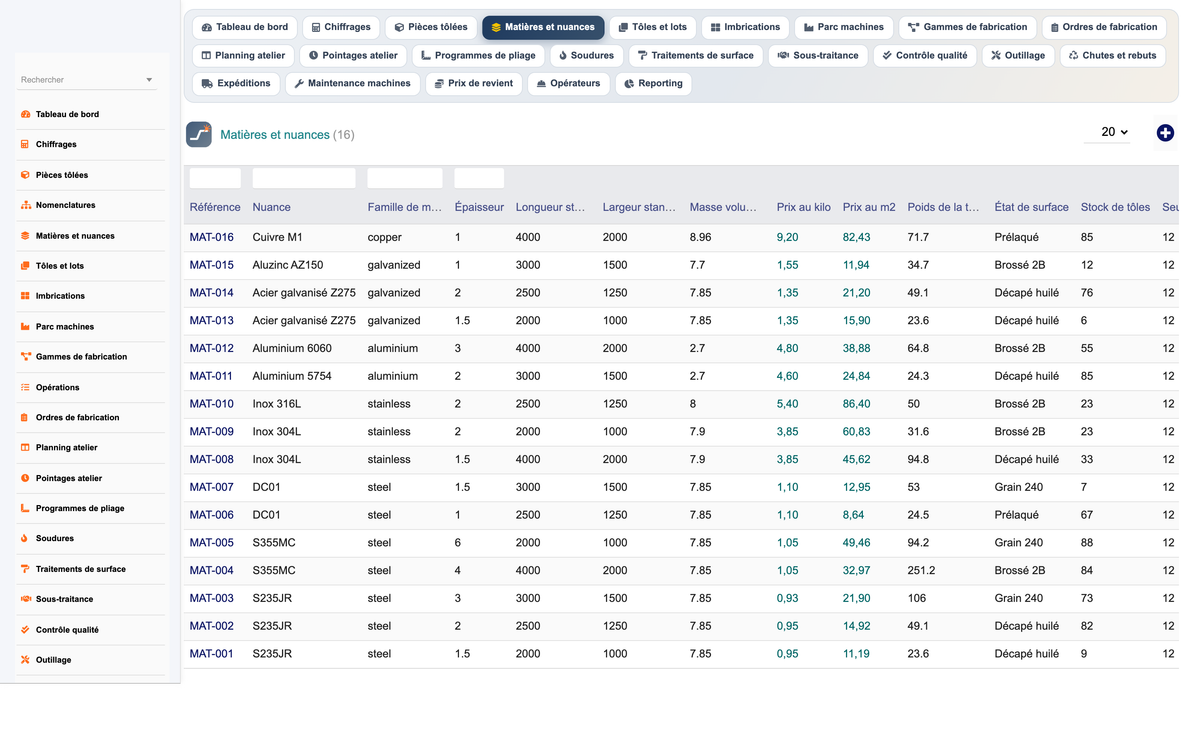Click the Parc machines sidebar icon
Image resolution: width=1200 pixels, height=743 pixels.
pyautogui.click(x=25, y=327)
